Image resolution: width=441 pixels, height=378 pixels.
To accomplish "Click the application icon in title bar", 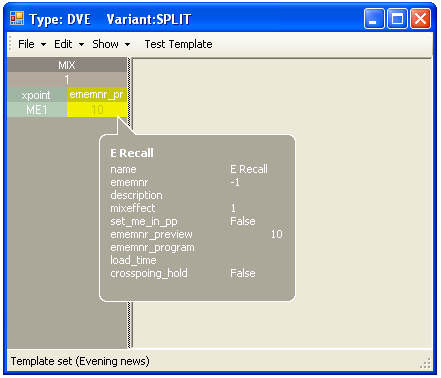I will (x=17, y=18).
